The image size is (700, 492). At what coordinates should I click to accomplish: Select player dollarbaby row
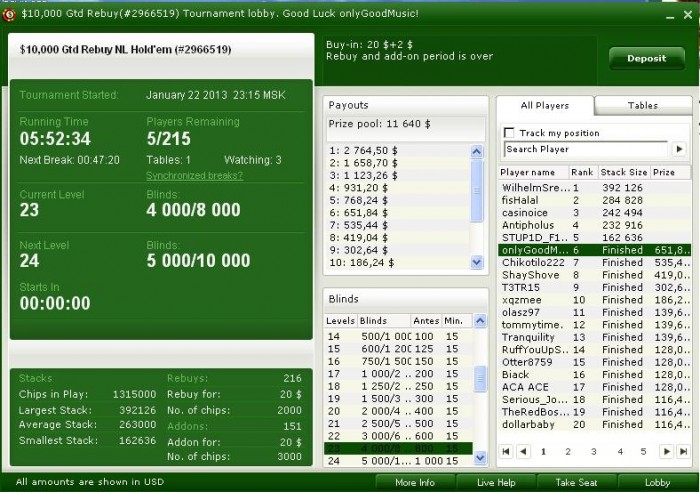click(594, 425)
